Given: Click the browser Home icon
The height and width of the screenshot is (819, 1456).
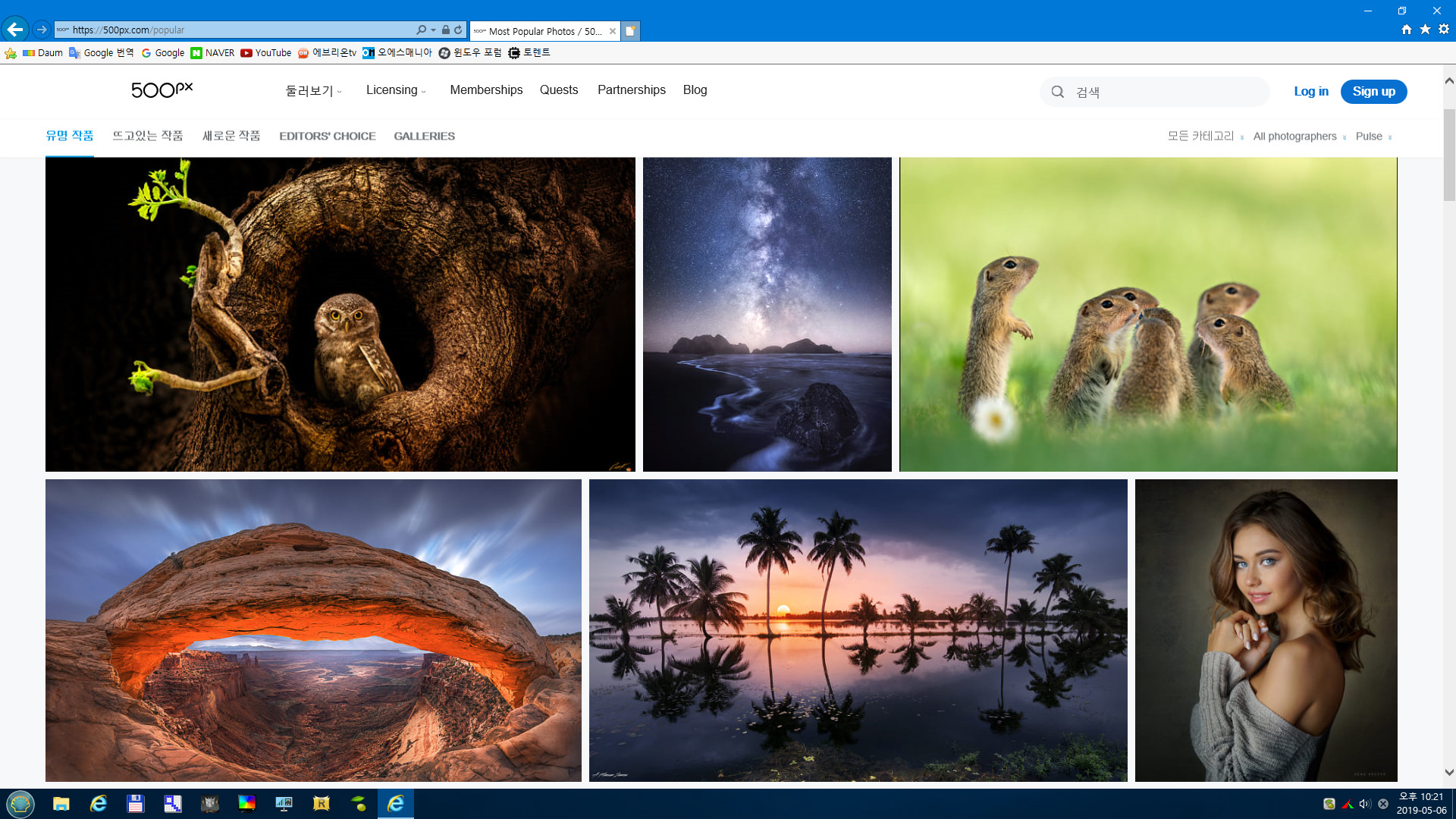Looking at the screenshot, I should click(x=1407, y=29).
